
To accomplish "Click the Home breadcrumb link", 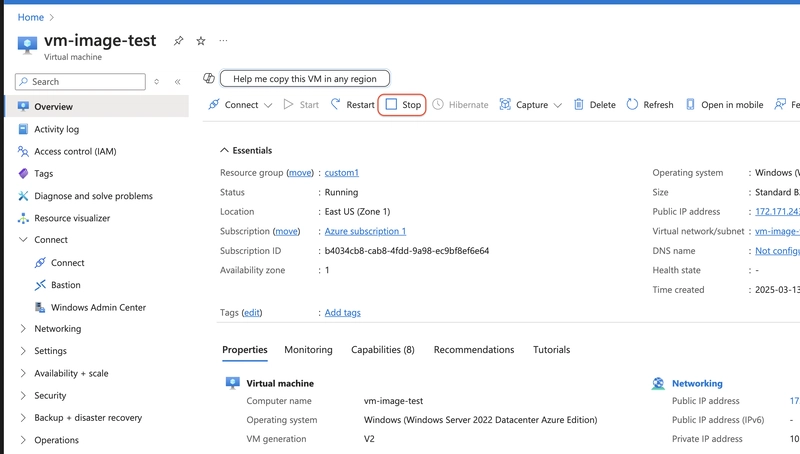I will coord(31,17).
